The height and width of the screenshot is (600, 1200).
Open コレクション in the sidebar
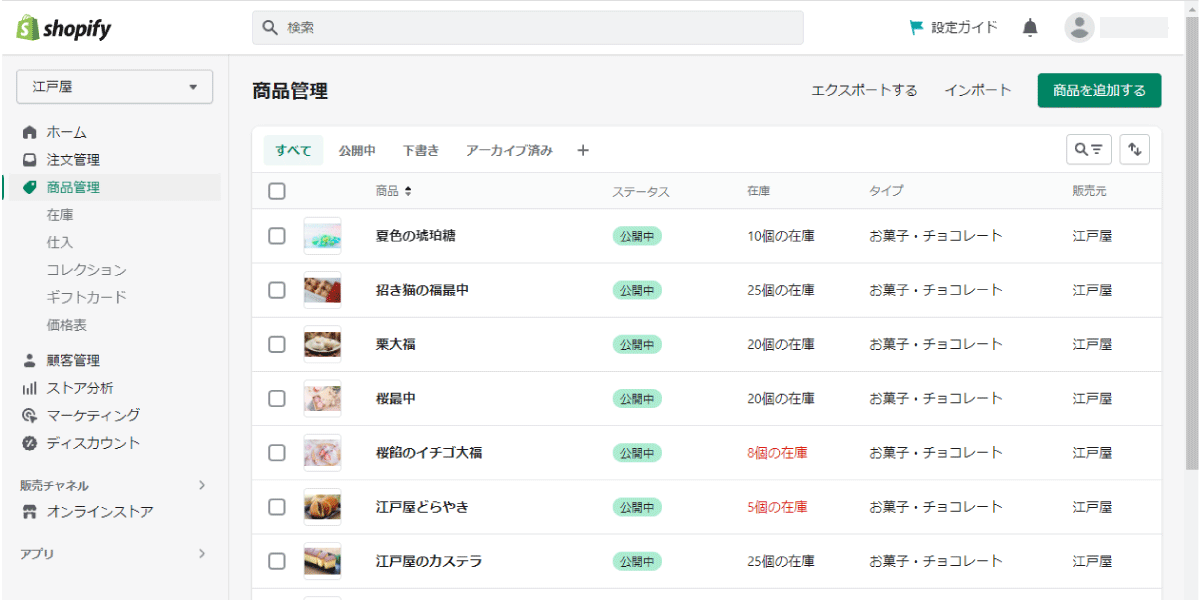click(x=87, y=270)
